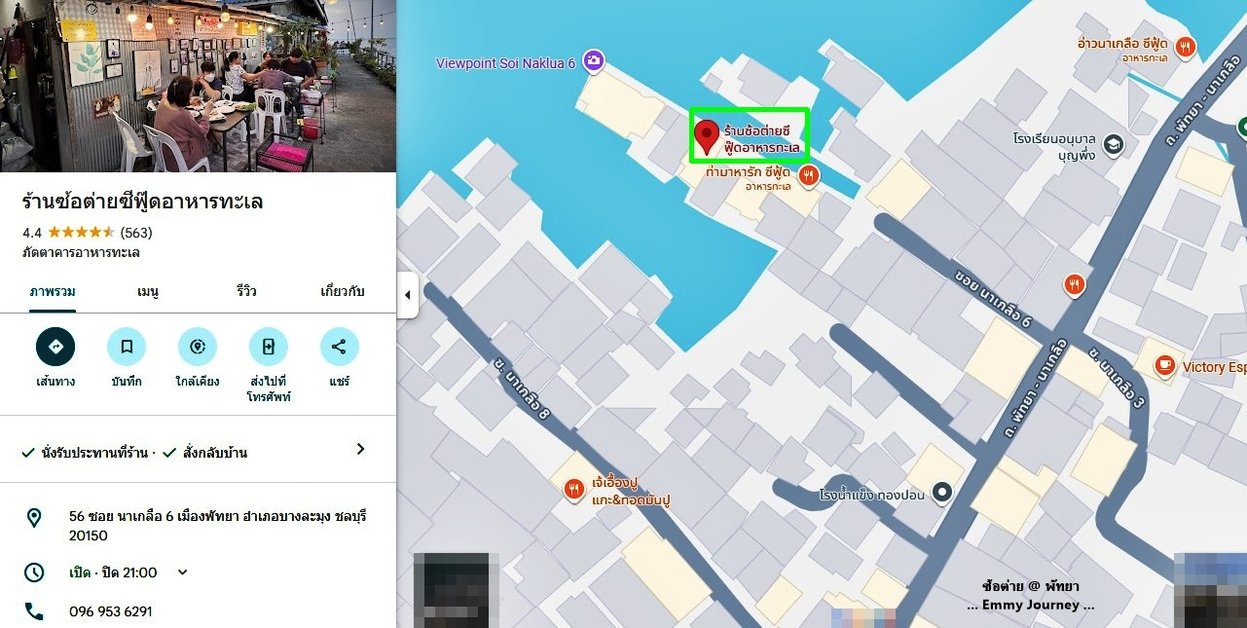Open Victory Espresso coffee cup marker
Viewport: 1247px width, 628px height.
[x=1164, y=367]
